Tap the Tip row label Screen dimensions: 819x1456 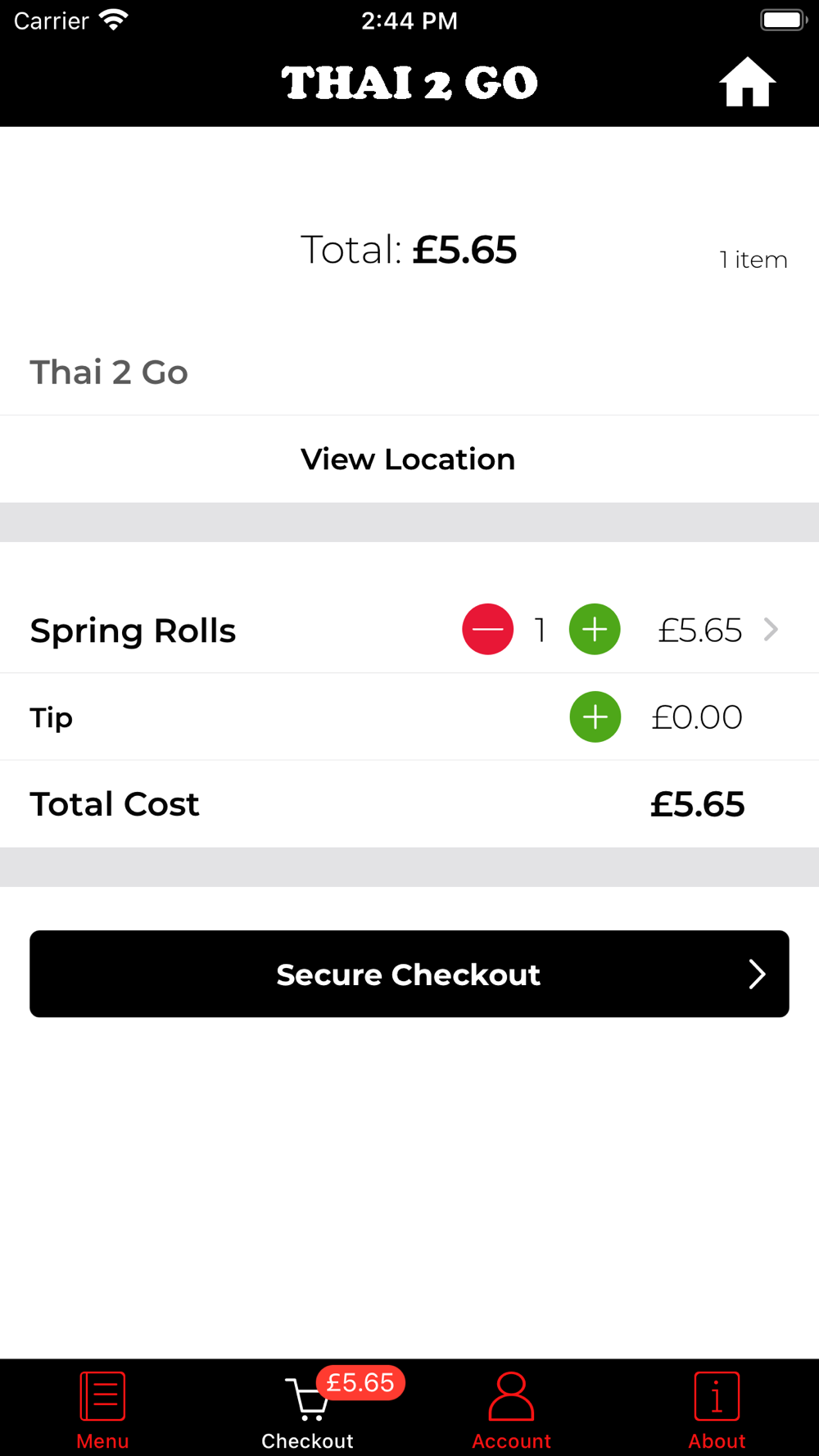tap(52, 717)
